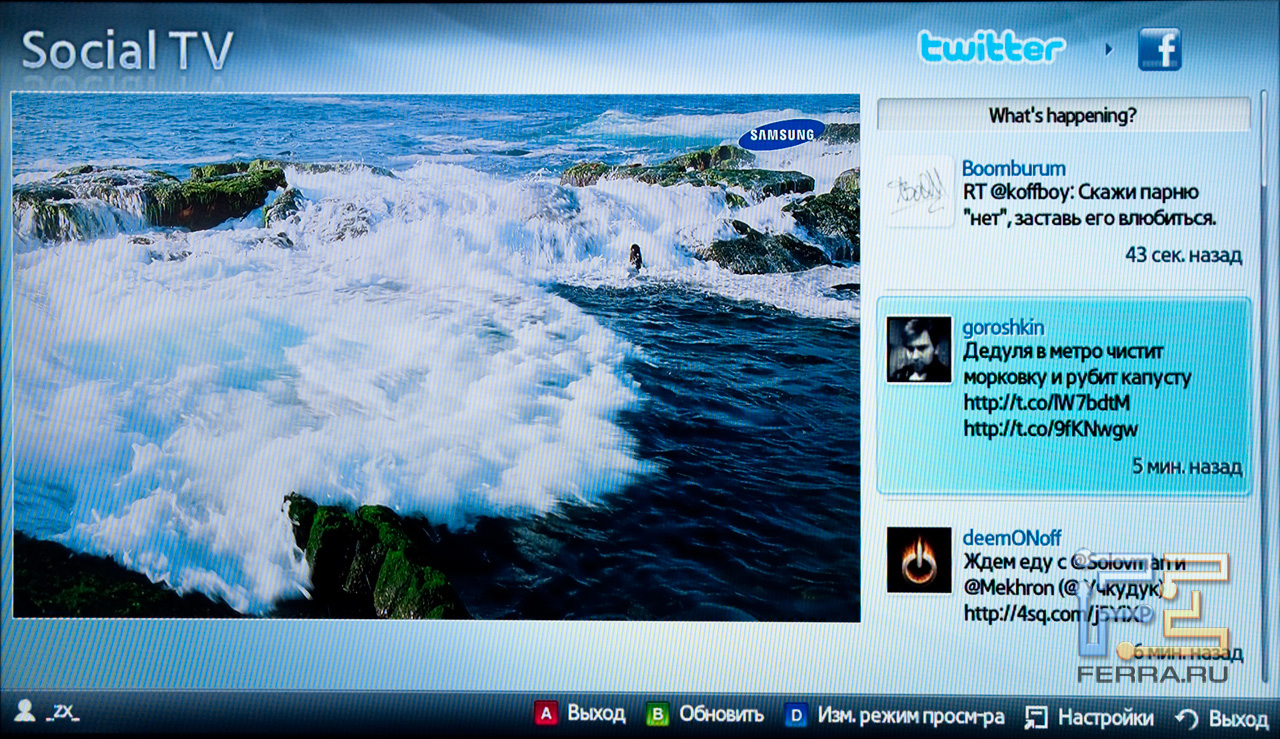Open the http://t.co/9fKNwgw link
The height and width of the screenshot is (739, 1280).
(1050, 429)
